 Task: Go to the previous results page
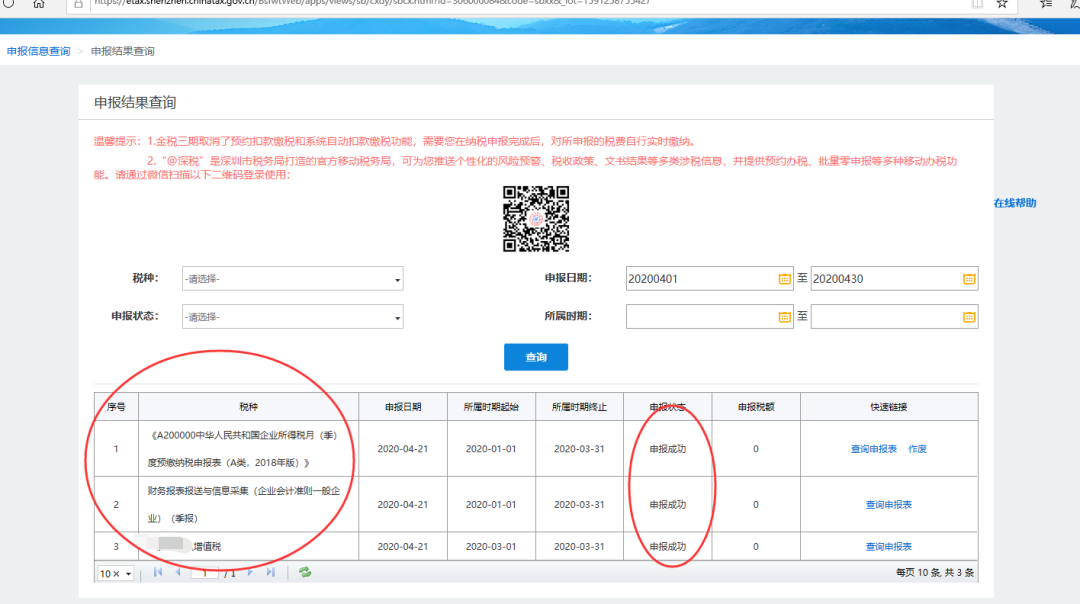pyautogui.click(x=178, y=572)
